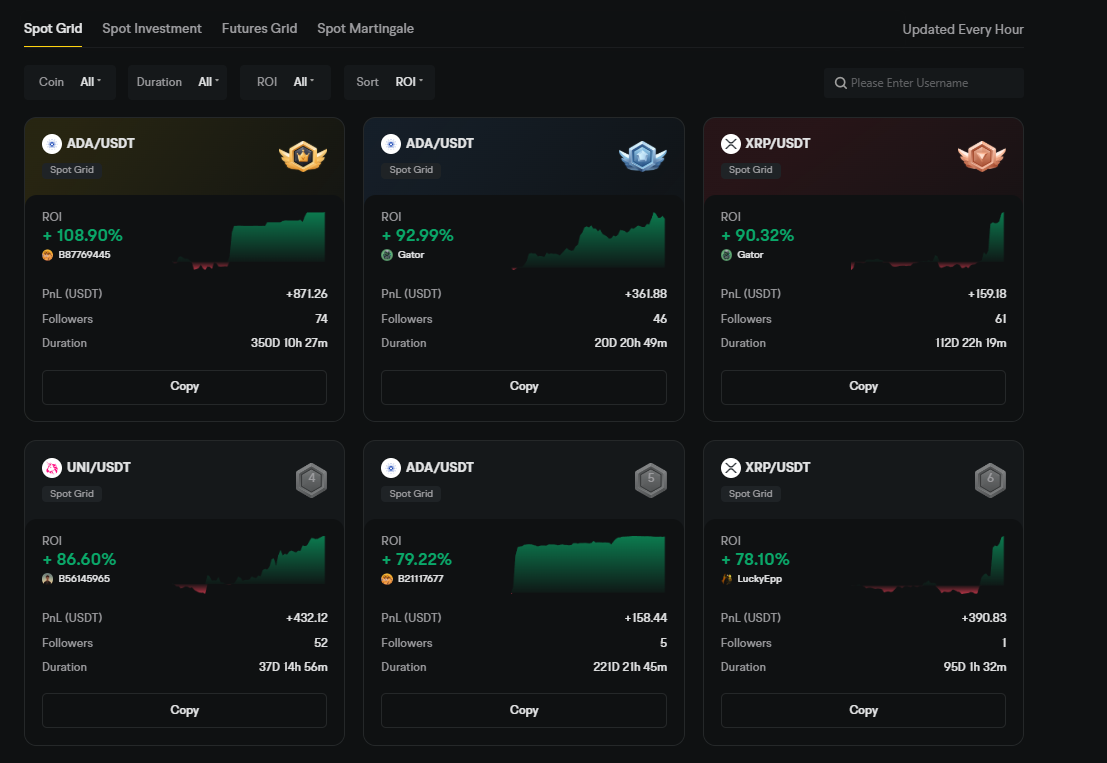Click the LuckyEpp trader avatar
Image resolution: width=1107 pixels, height=763 pixels.
726,579
